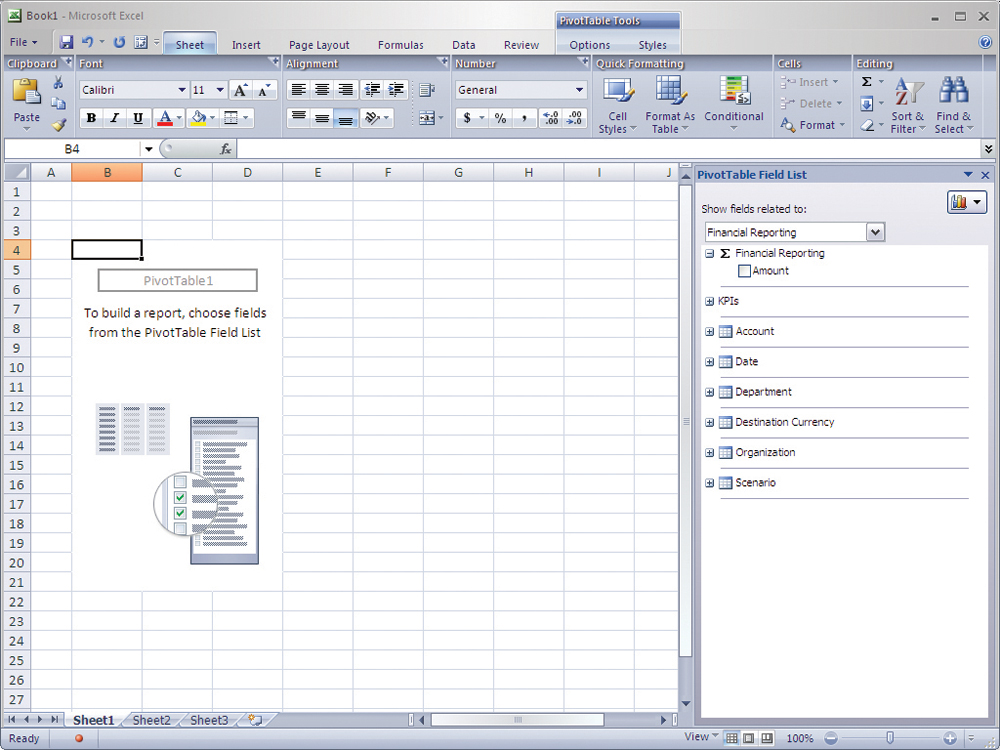Click the Grow Font icon
This screenshot has height=750, width=1000.
(240, 90)
